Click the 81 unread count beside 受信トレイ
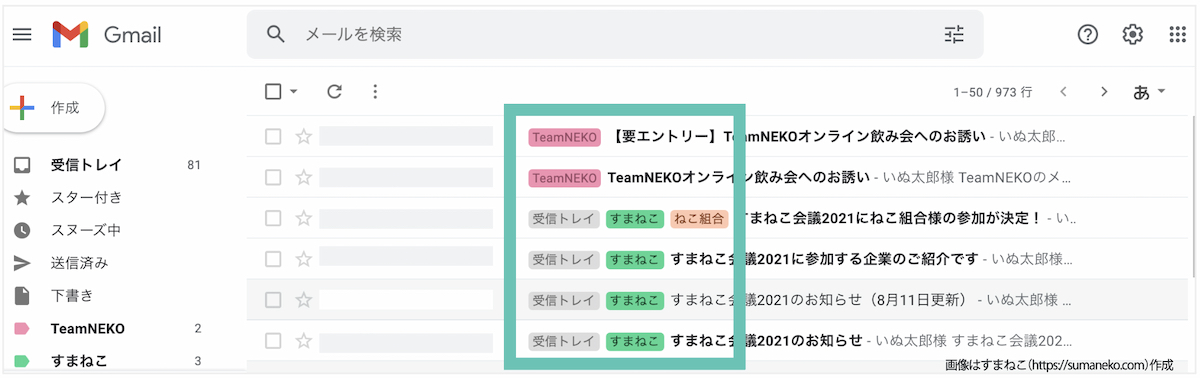Viewport: 1200px width, 378px height. click(194, 165)
